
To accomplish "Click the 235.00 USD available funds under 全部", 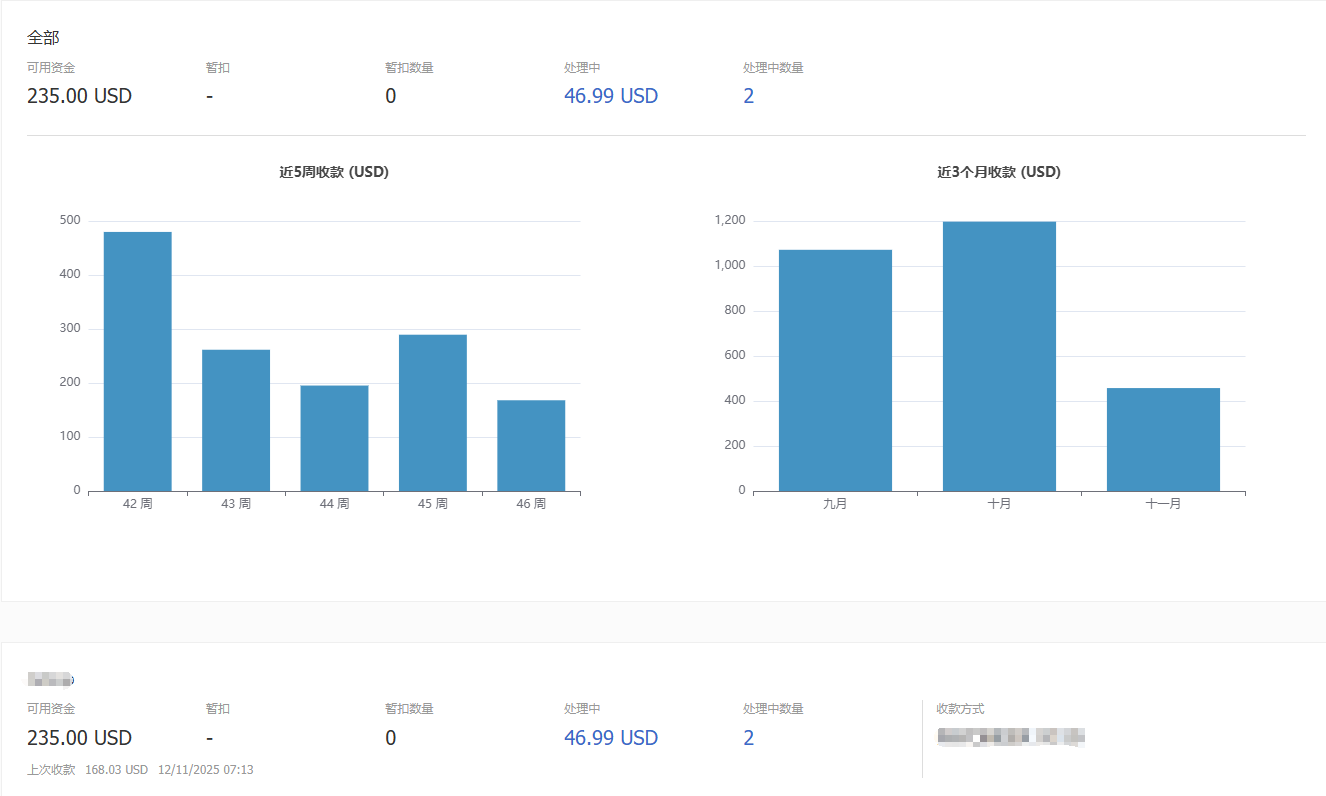I will (x=79, y=96).
